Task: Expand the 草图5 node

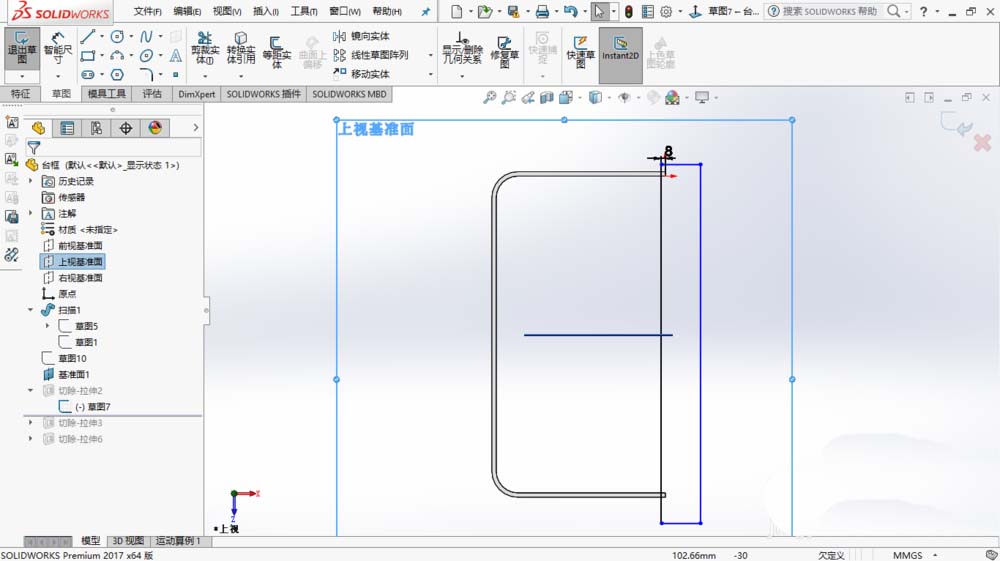Action: pyautogui.click(x=47, y=326)
